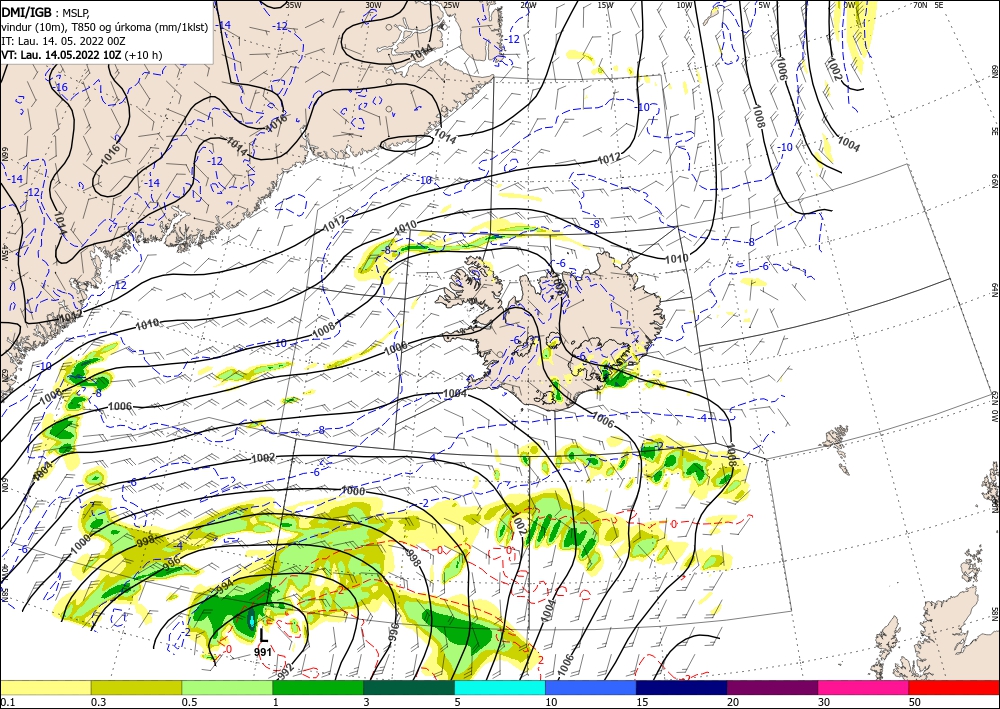Click the navy 15–20 mm legend swatch
1000x709 pixels.
click(682, 687)
